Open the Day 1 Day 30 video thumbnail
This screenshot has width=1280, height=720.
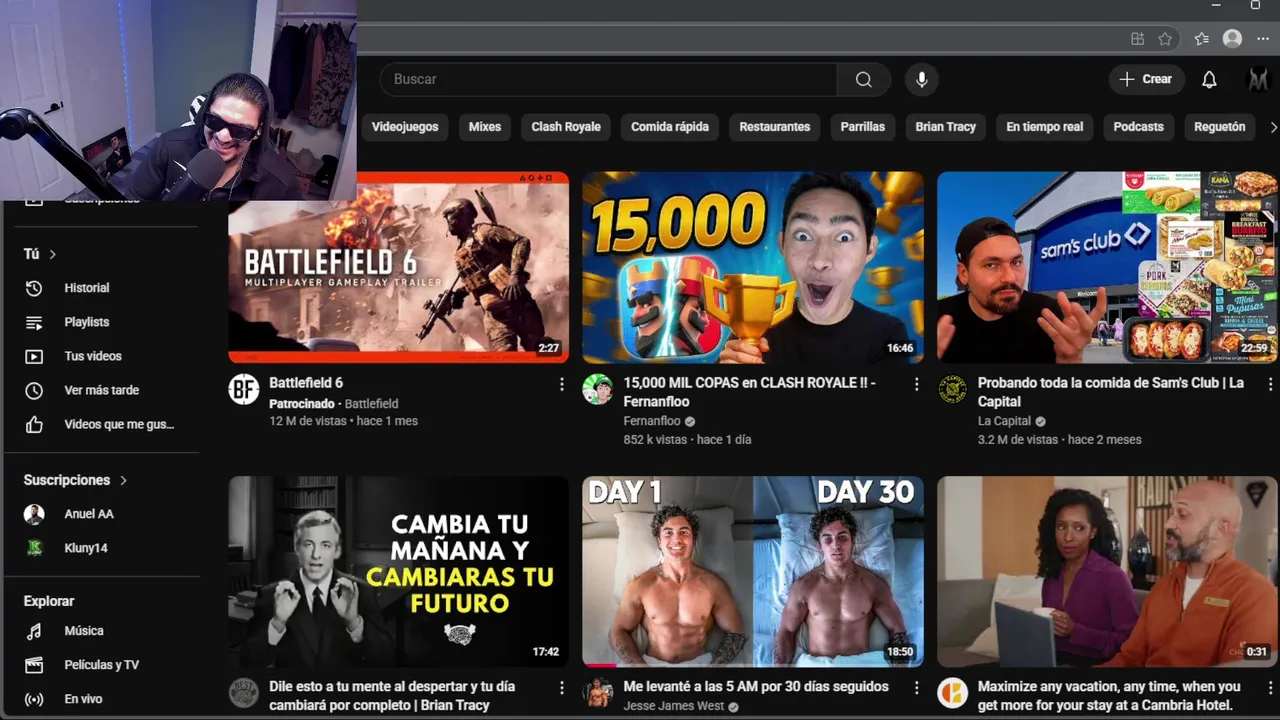tap(753, 571)
